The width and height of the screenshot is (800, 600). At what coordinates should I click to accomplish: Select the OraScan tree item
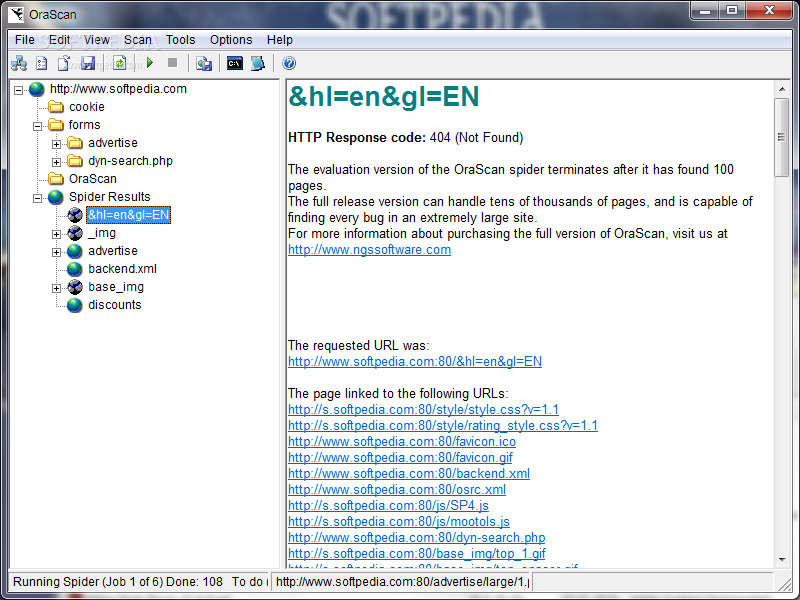(93, 179)
